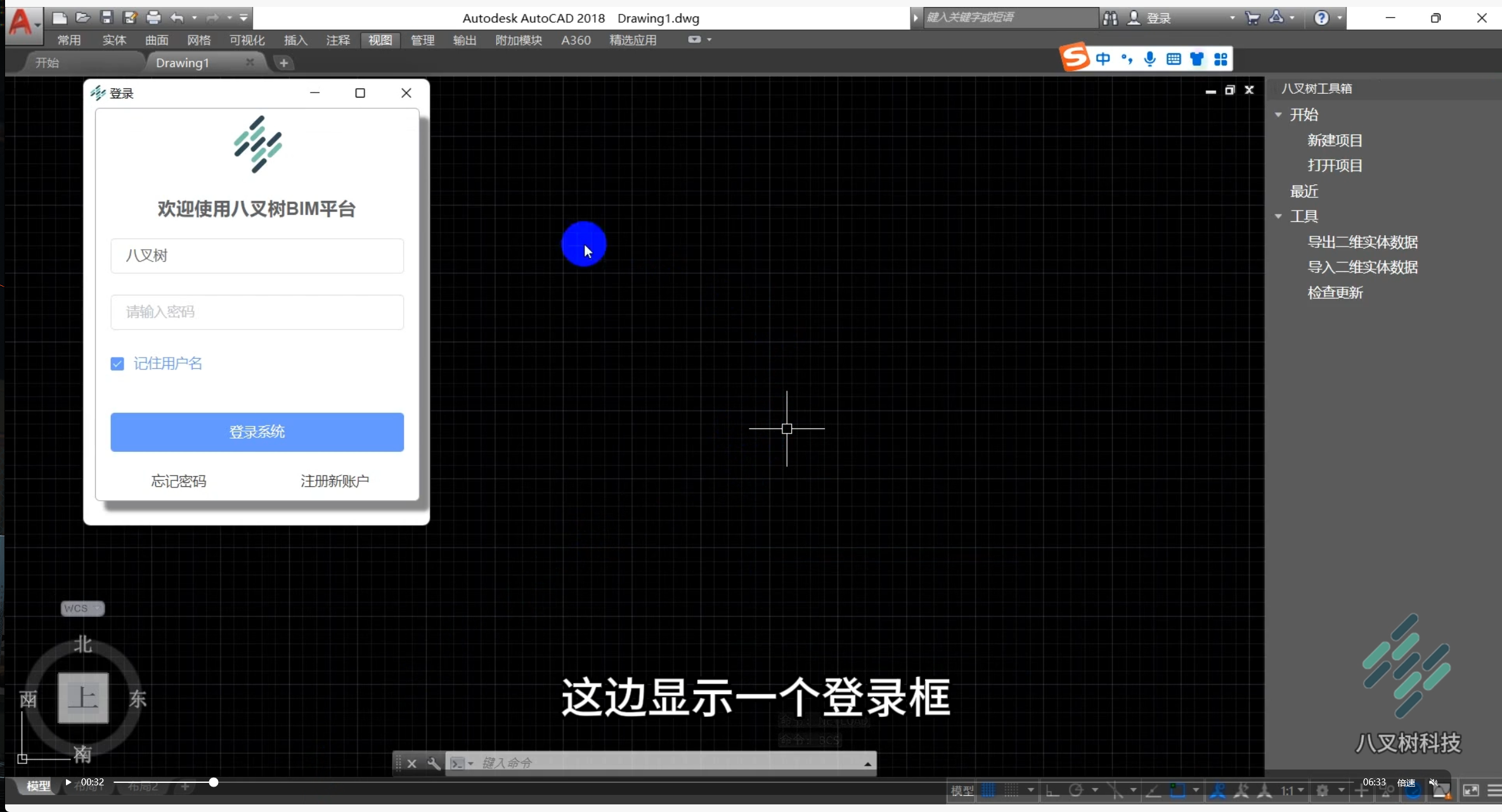Viewport: 1502px width, 812px height.
Task: Open workspace switching gear in status bar
Action: [1323, 790]
